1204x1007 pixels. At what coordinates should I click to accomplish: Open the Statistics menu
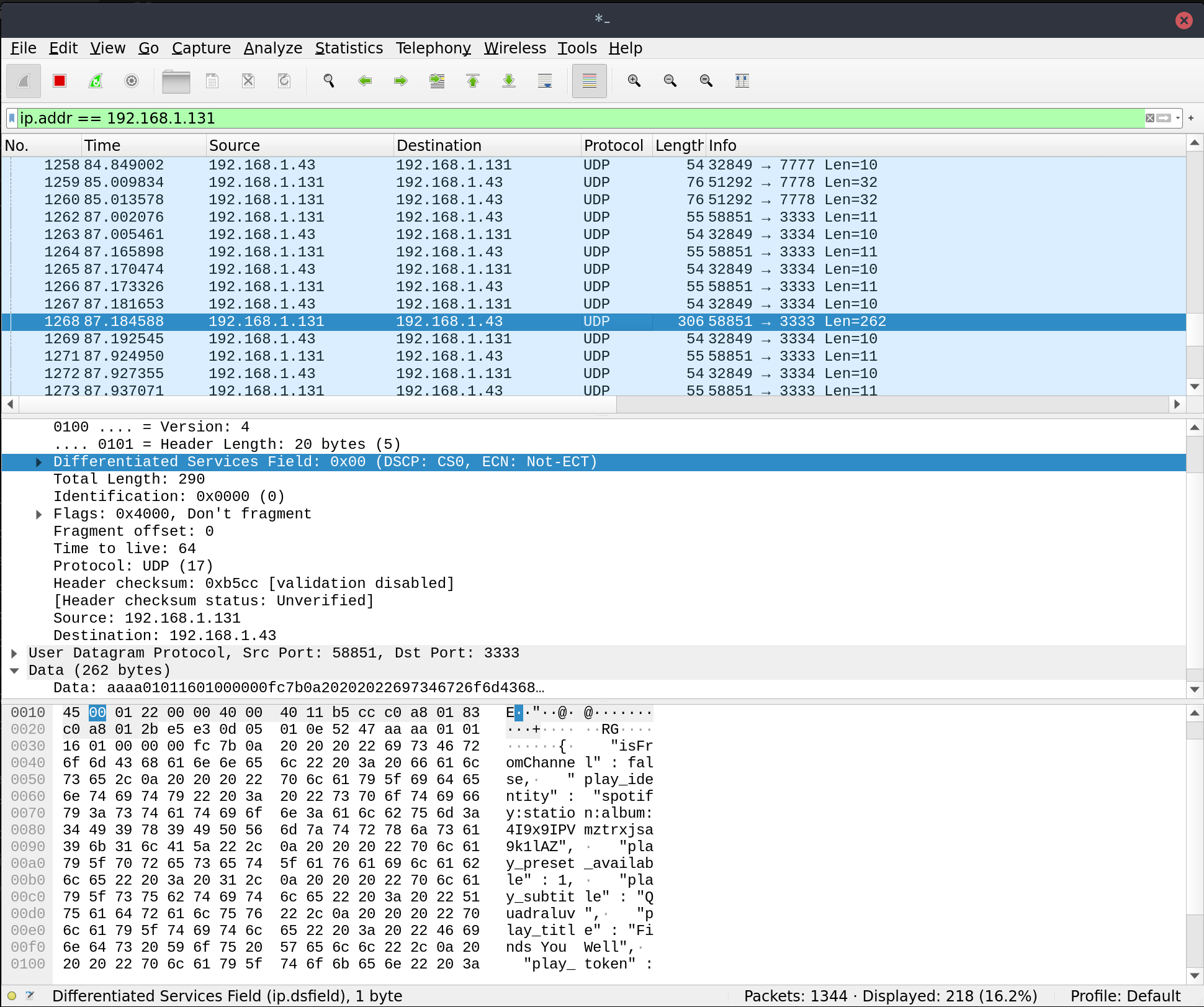click(x=349, y=48)
